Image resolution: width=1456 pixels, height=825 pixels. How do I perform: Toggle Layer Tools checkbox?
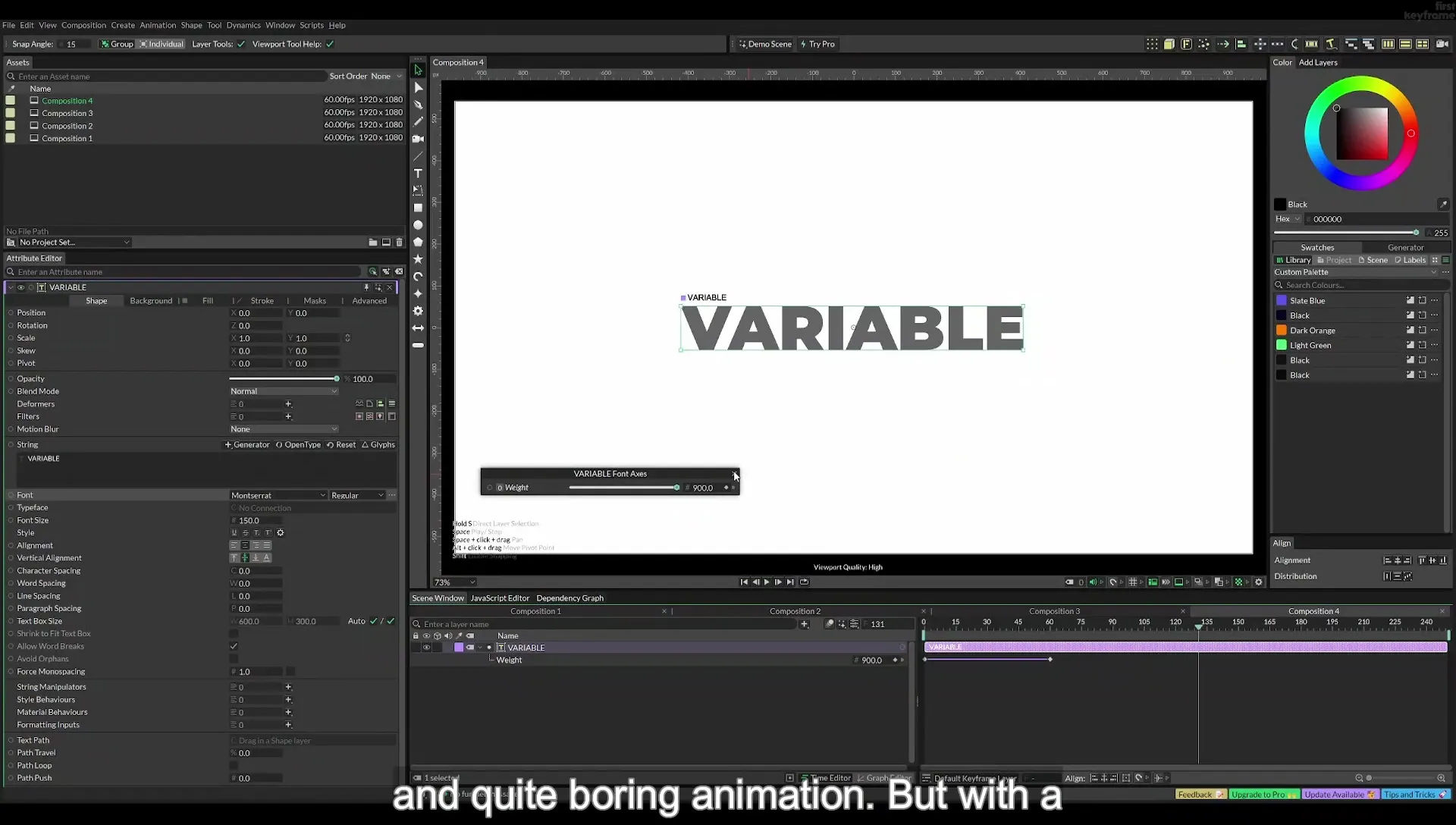pos(241,44)
